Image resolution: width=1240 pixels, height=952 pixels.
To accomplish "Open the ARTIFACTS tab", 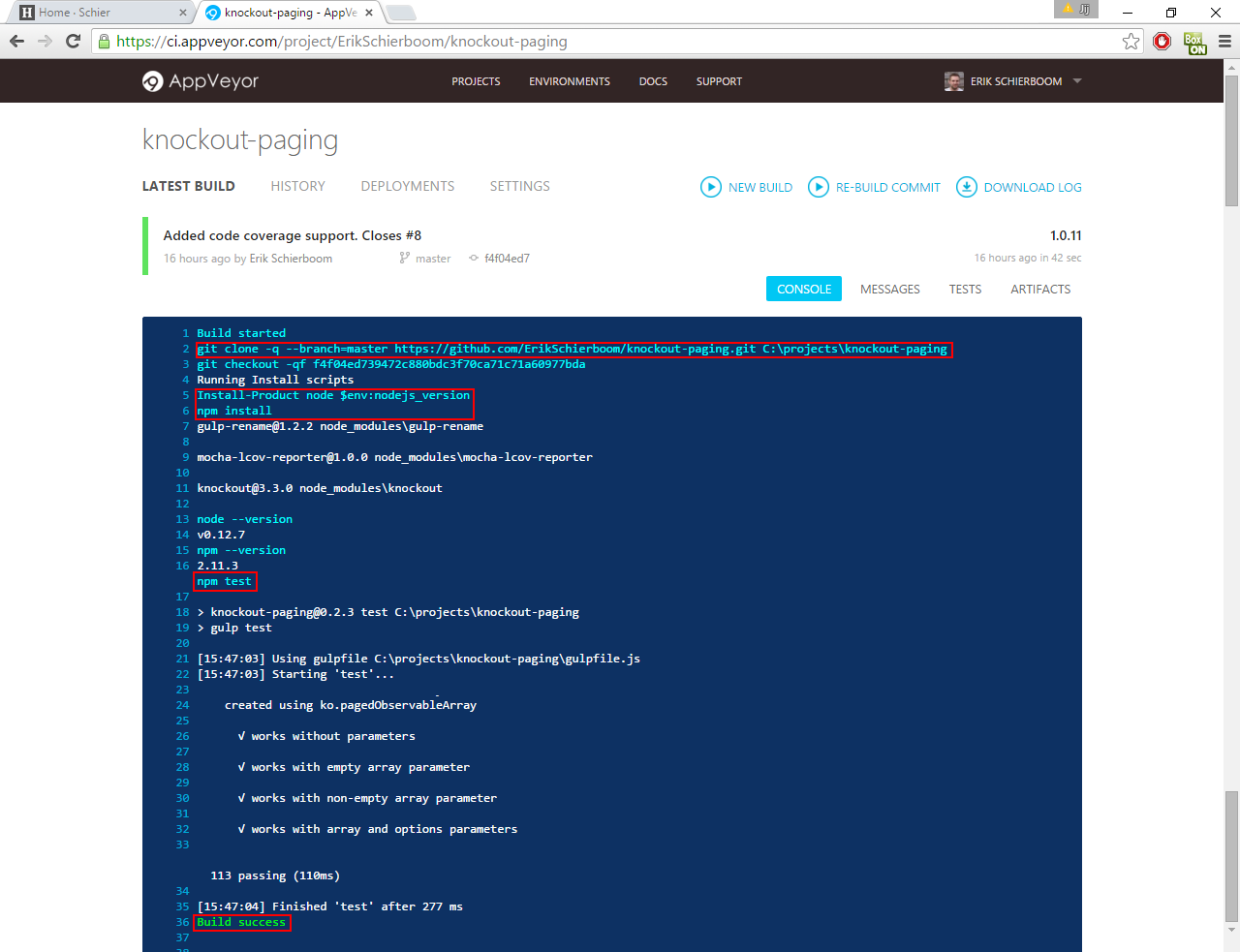I will coord(1040,289).
